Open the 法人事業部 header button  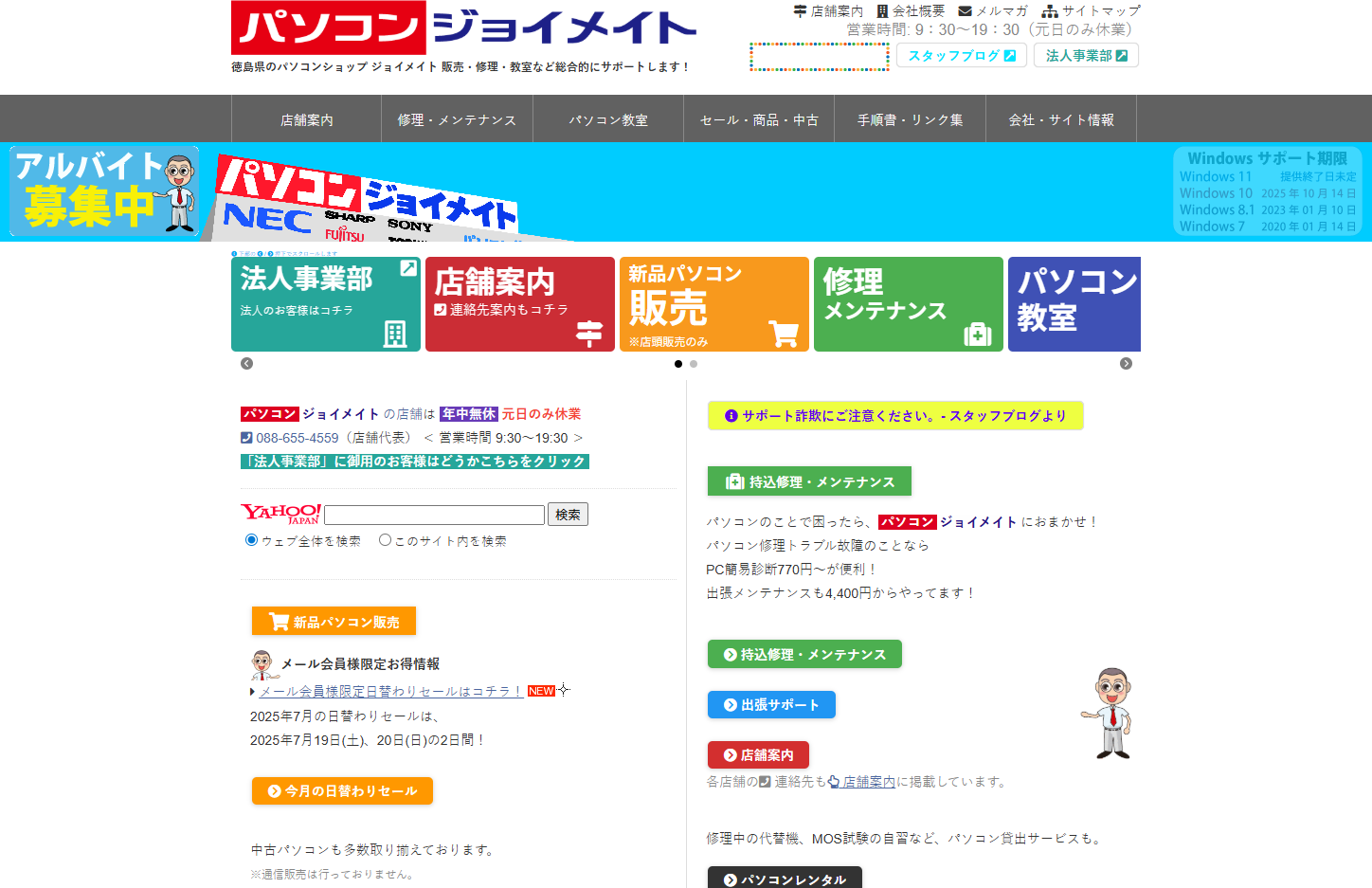(1086, 56)
